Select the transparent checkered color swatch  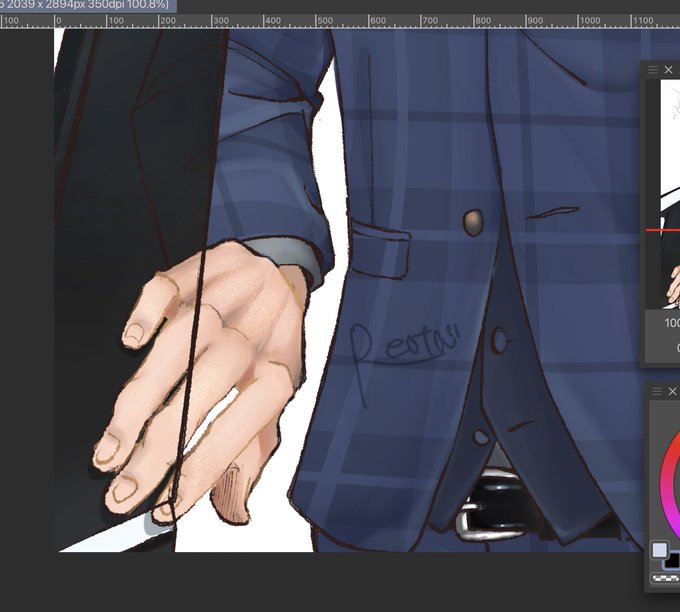click(666, 578)
